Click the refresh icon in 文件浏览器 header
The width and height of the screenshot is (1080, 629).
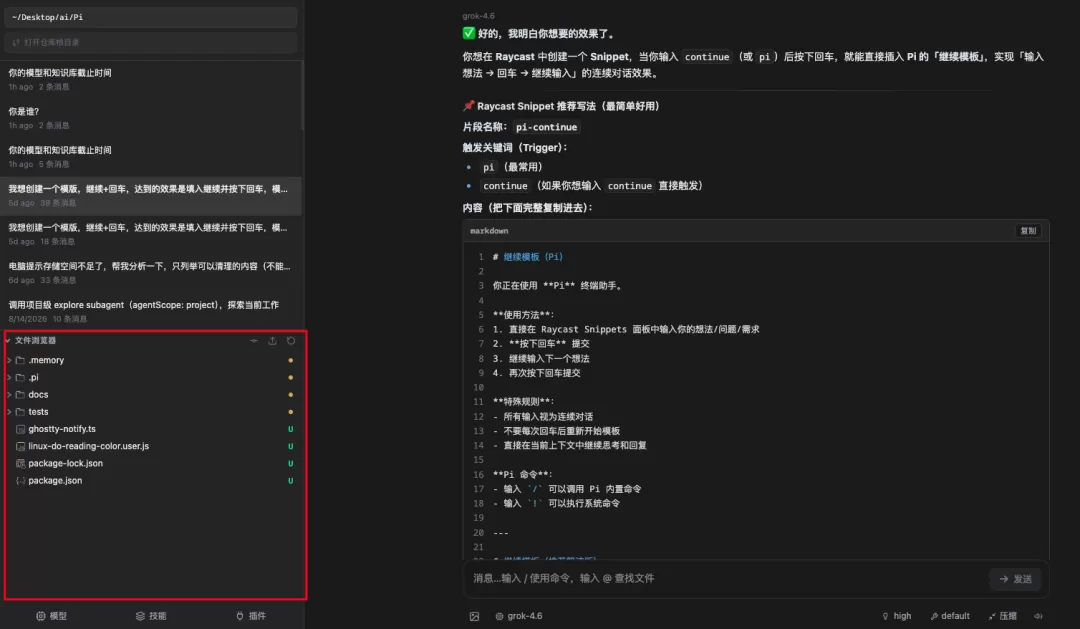(291, 341)
